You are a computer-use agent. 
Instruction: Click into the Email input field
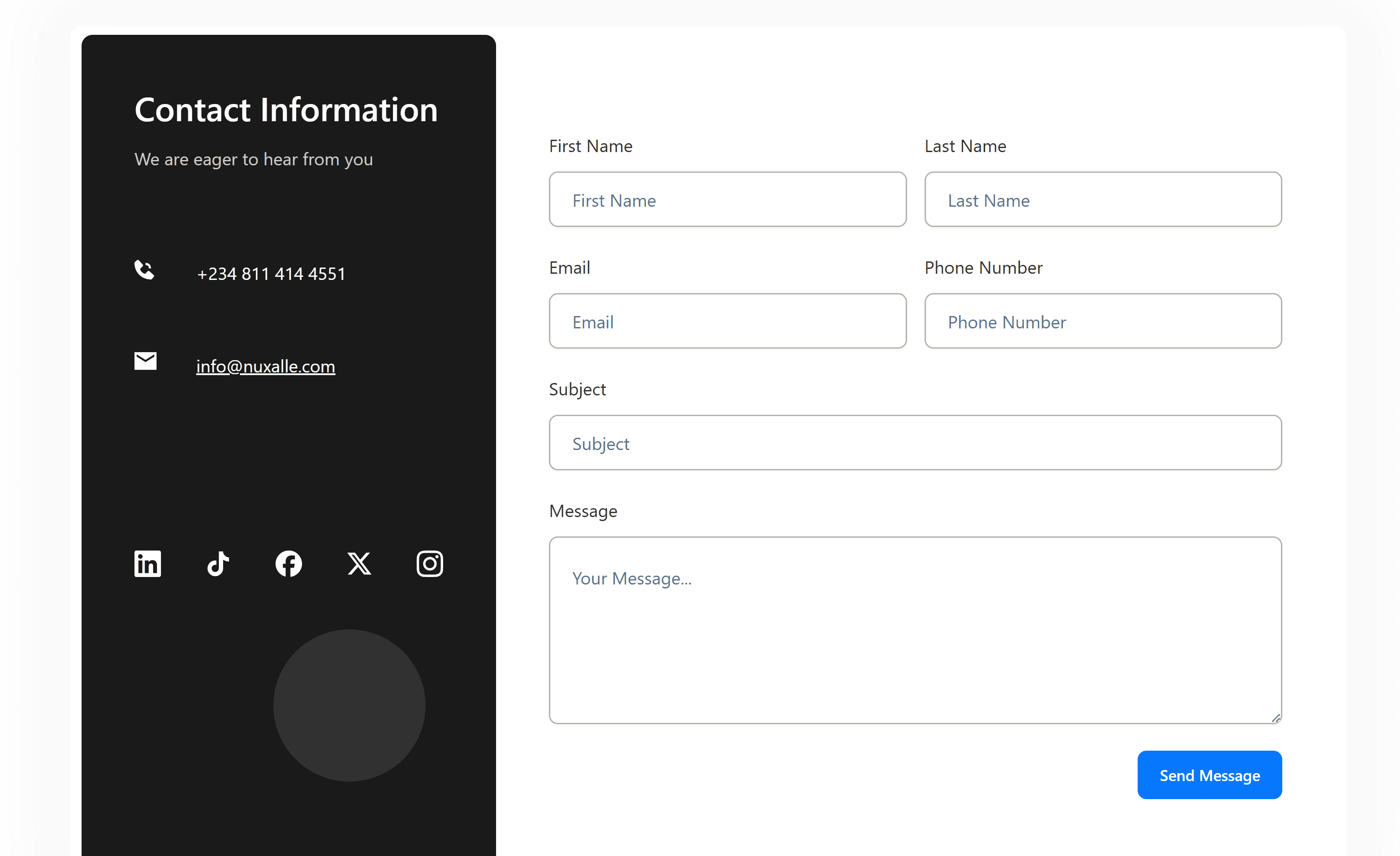[727, 321]
